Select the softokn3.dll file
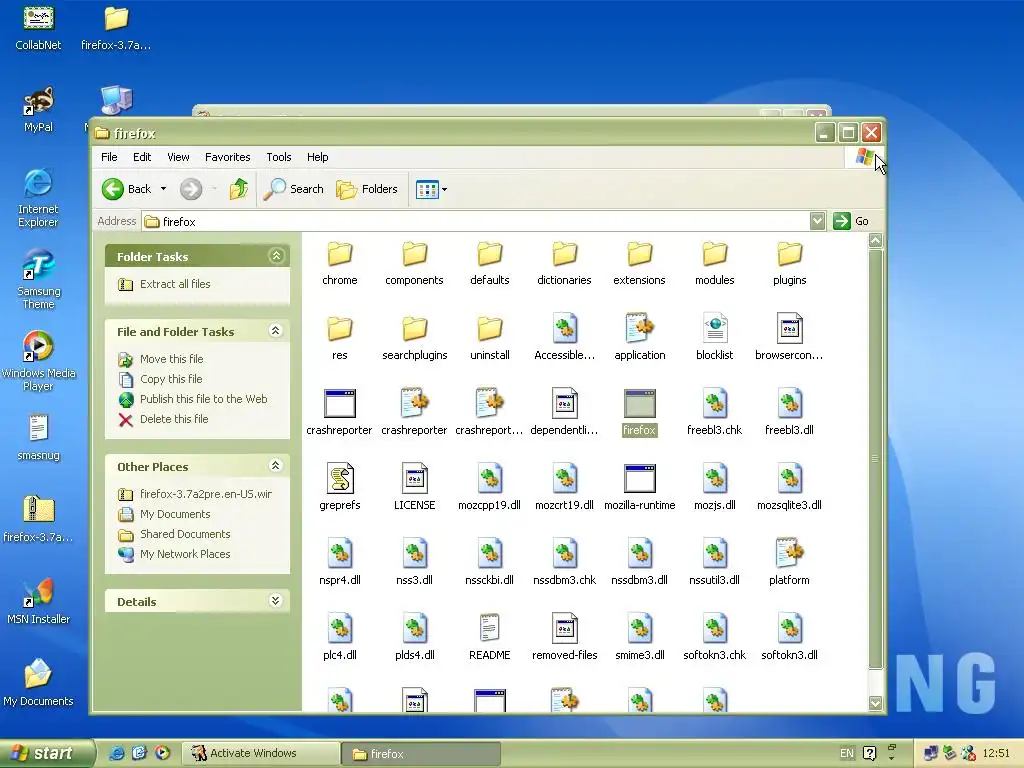This screenshot has width=1024, height=768. click(789, 638)
